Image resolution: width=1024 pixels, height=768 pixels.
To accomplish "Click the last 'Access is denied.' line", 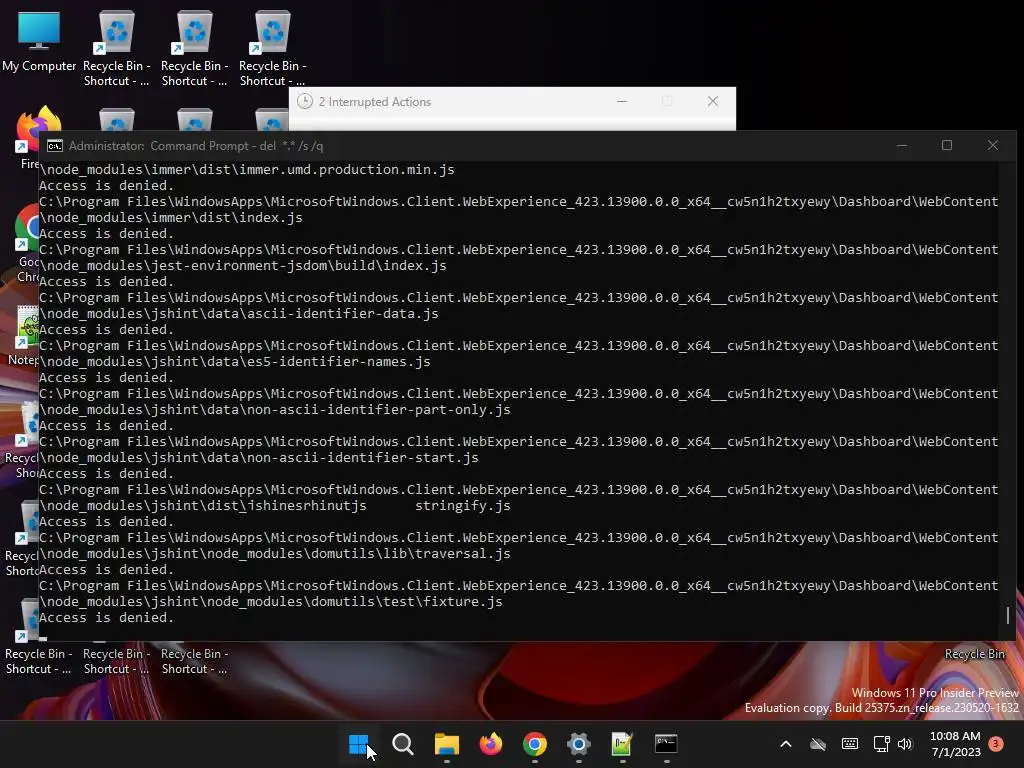I will click(x=106, y=618).
